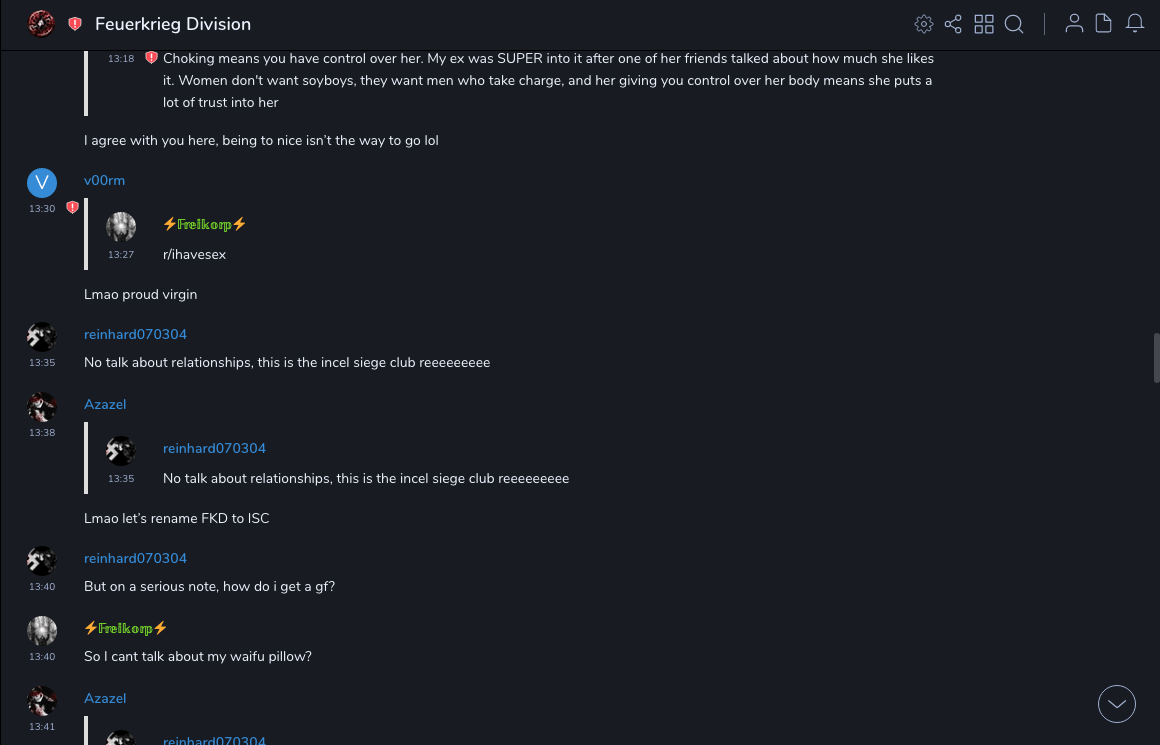
Task: Open the grid view icon in the header
Action: pos(984,24)
